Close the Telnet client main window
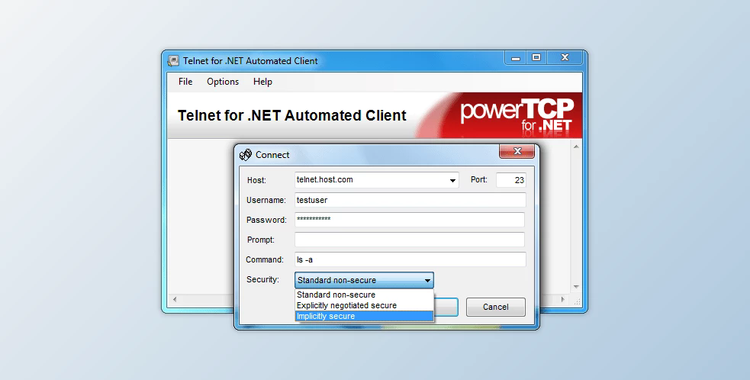The width and height of the screenshot is (750, 380). pyautogui.click(x=565, y=58)
